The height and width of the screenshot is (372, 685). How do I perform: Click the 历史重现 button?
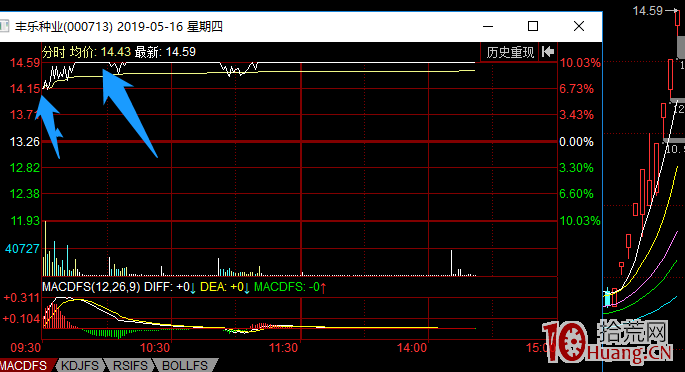(510, 52)
